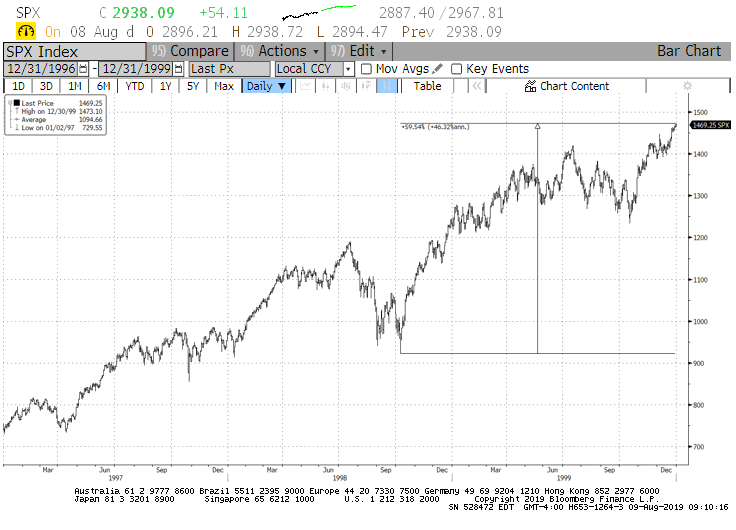Open the Table view button
This screenshot has height=530, width=736.
[427, 86]
